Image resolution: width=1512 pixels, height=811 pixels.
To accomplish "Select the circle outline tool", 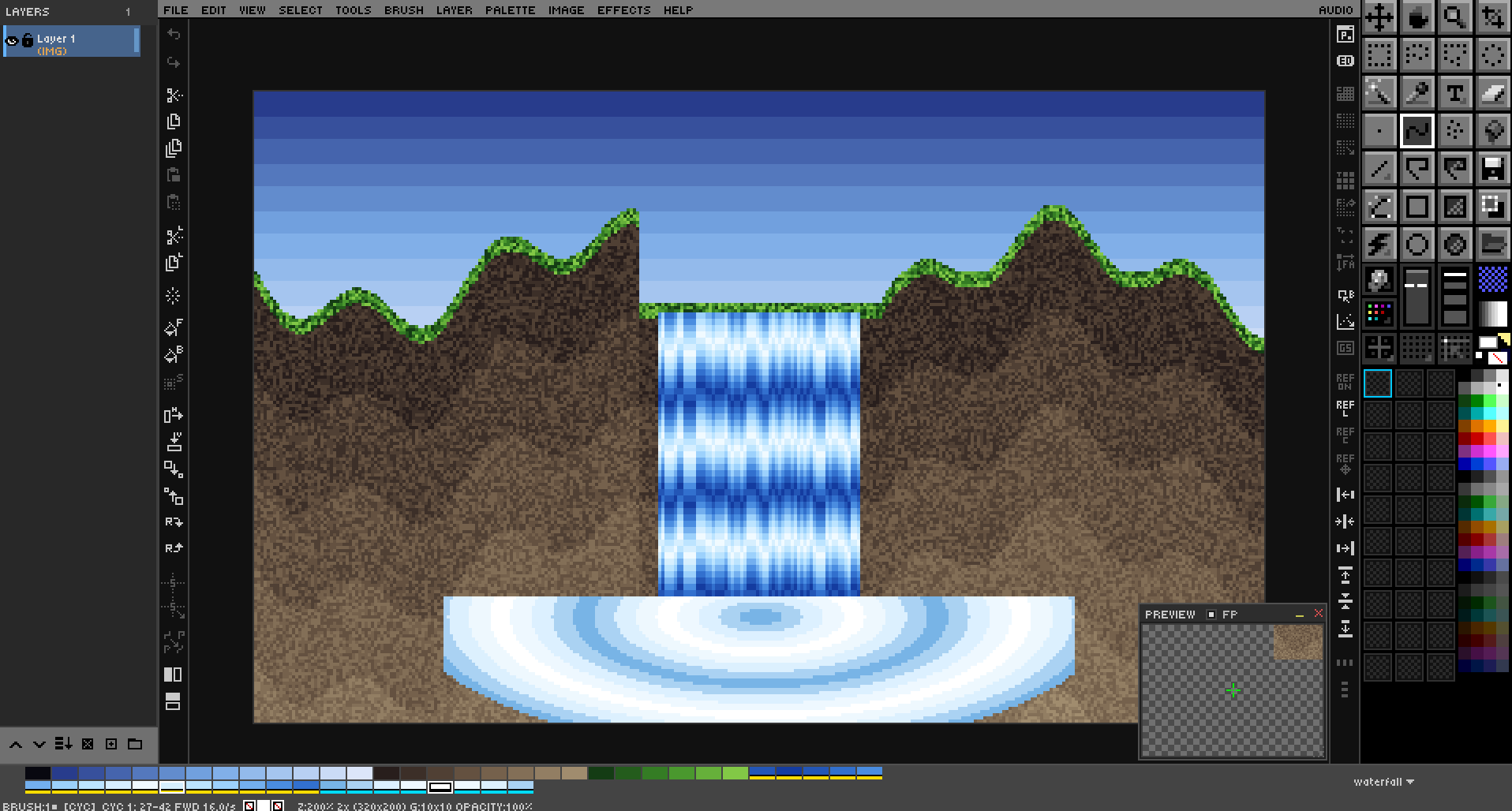I will (x=1417, y=244).
